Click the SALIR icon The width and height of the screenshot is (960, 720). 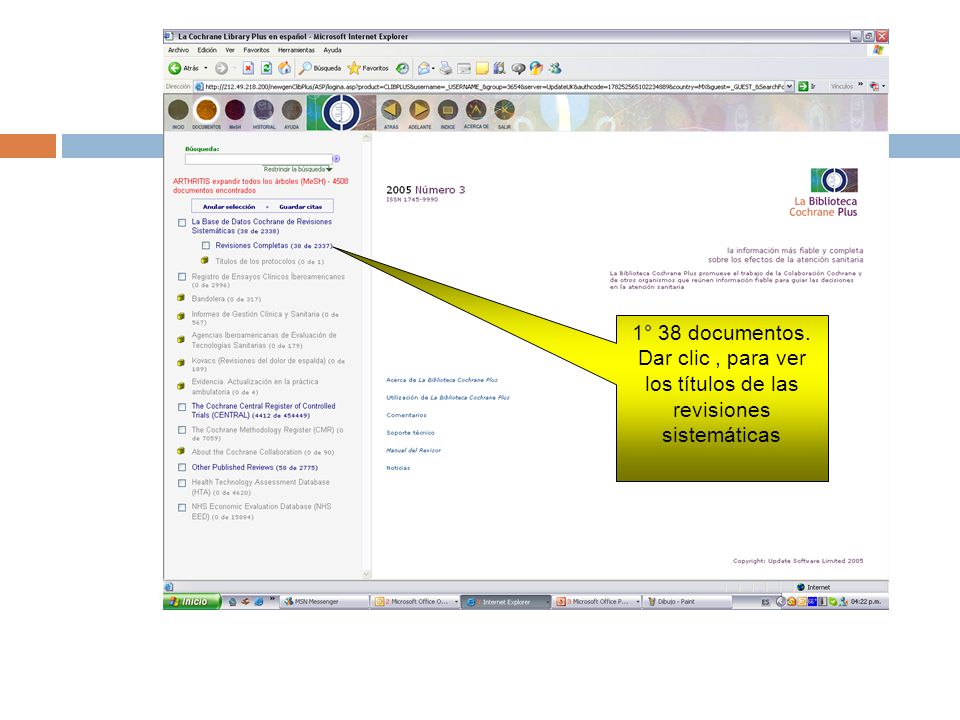[504, 110]
